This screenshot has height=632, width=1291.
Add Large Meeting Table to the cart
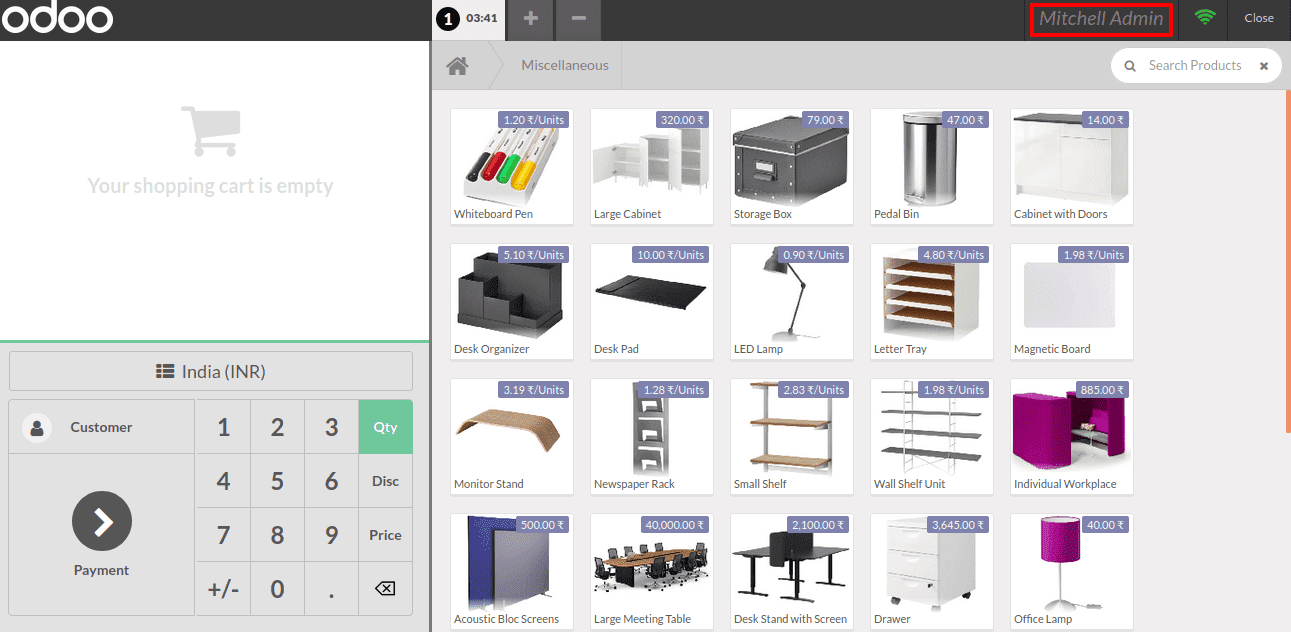[652, 571]
